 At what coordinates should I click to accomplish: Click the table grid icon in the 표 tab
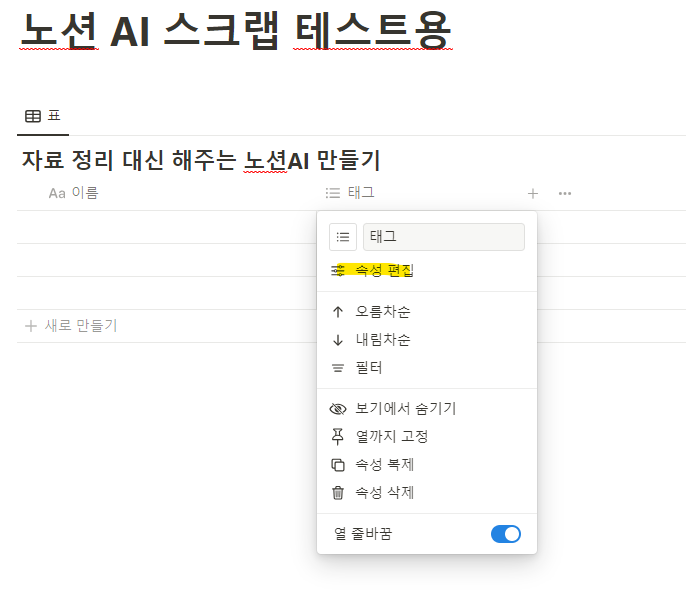pos(33,116)
